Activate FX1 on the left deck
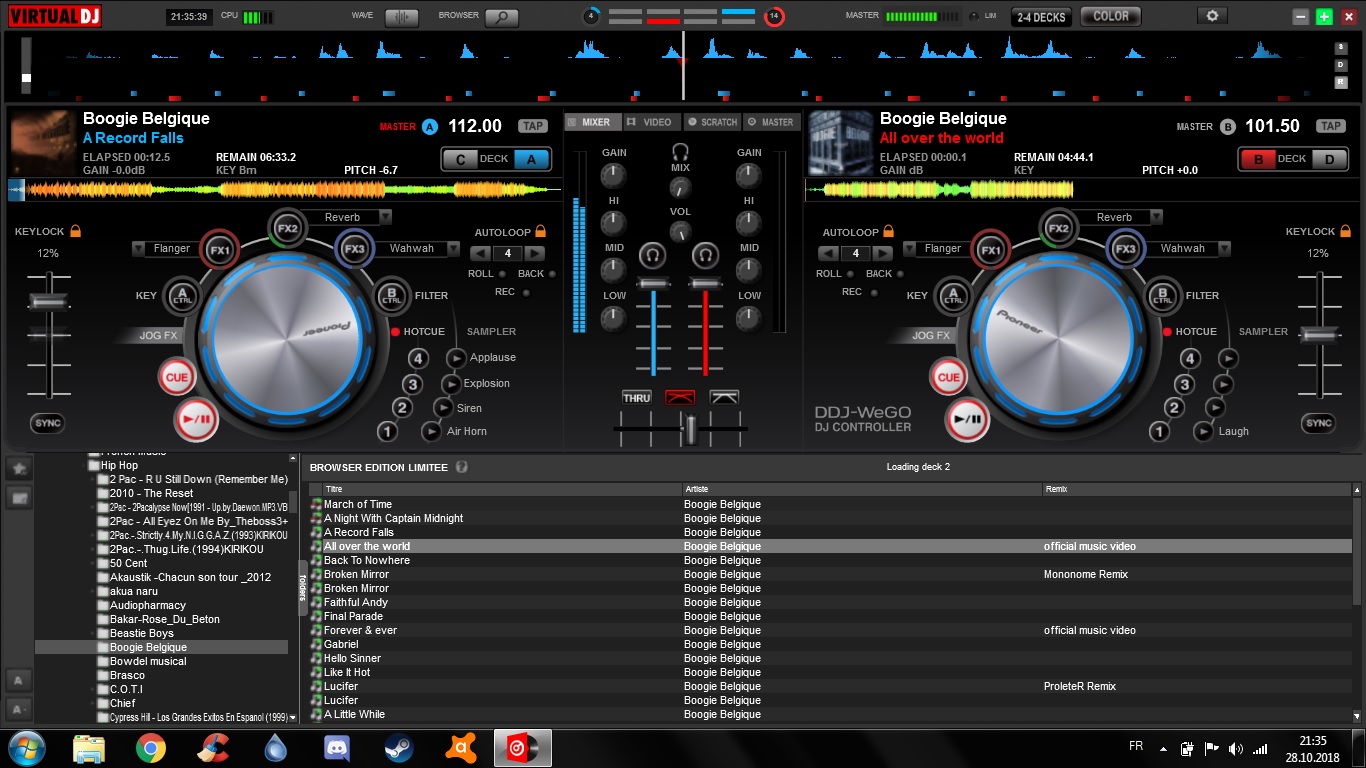1366x768 pixels. click(219, 250)
